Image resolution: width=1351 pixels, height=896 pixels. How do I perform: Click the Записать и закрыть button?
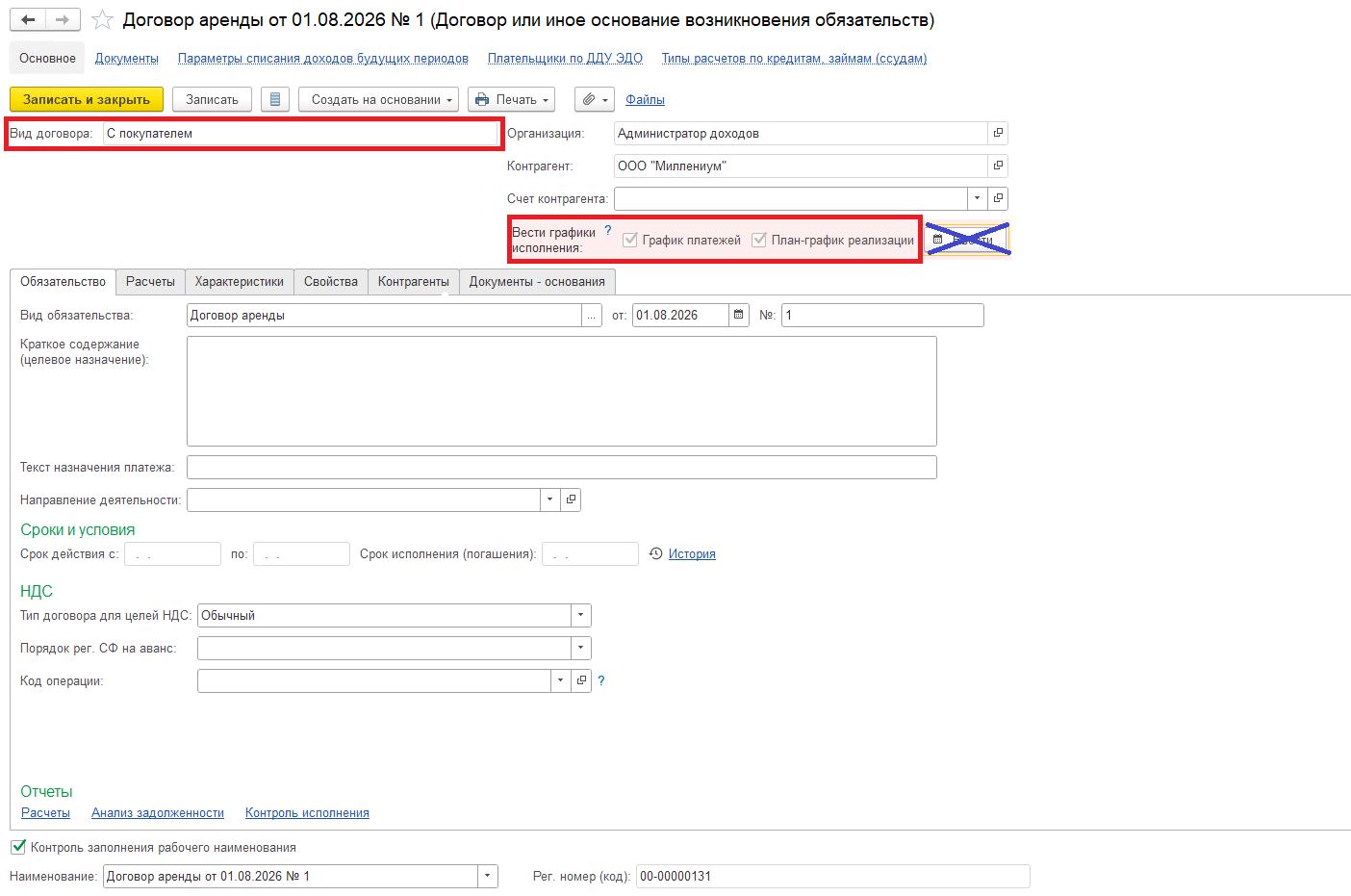[x=87, y=99]
